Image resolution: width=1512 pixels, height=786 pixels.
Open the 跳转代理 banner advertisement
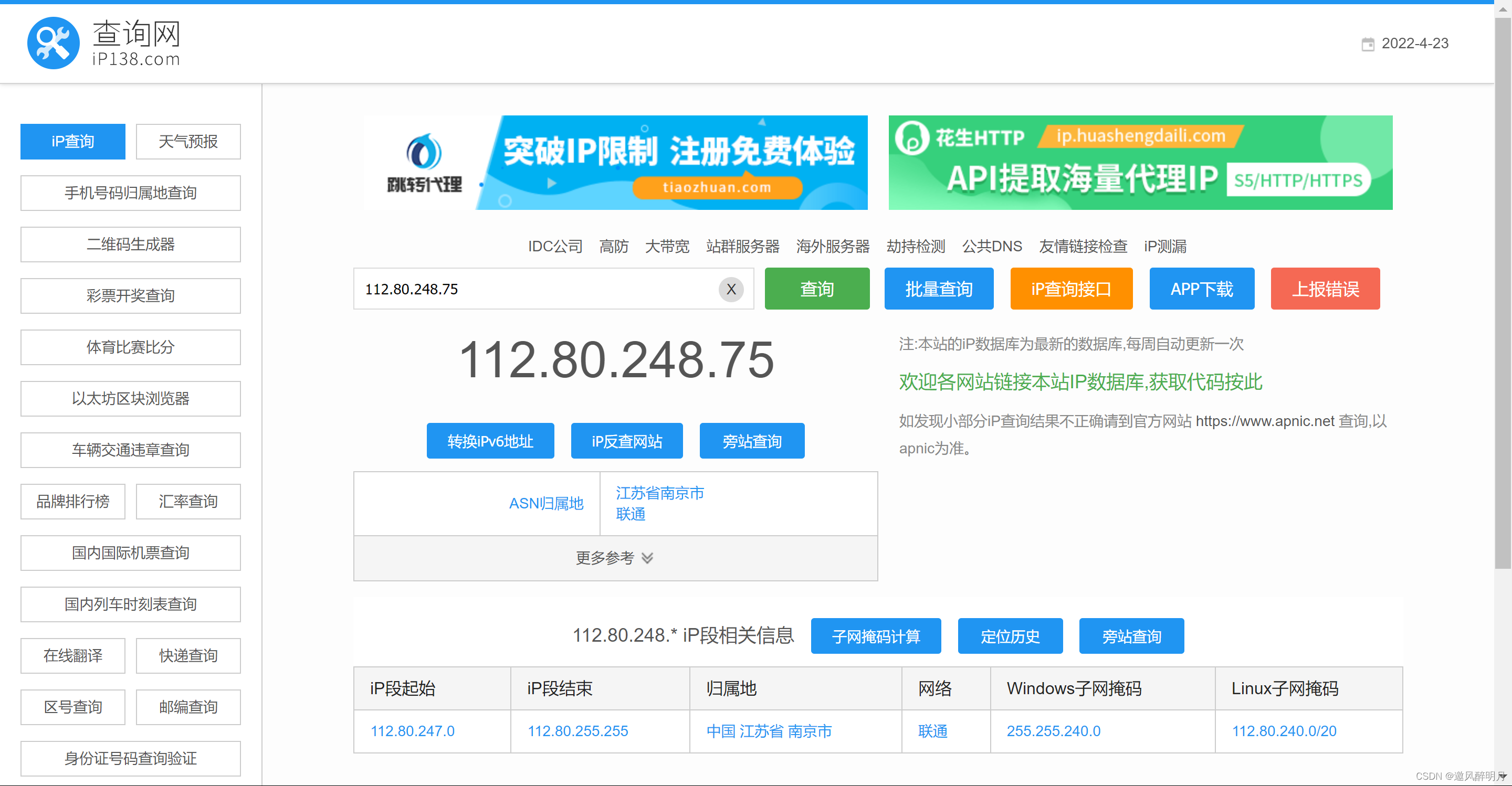(615, 163)
